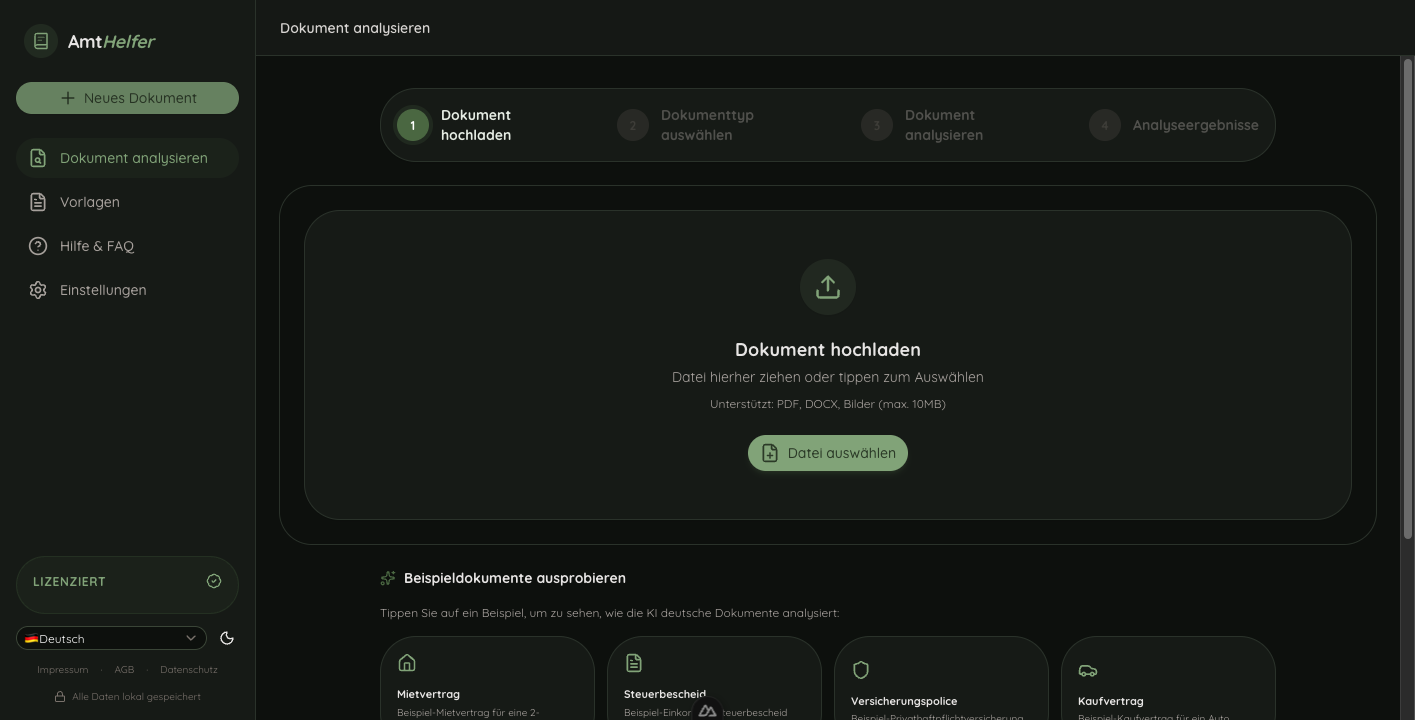
Task: Open the Datenschutz link
Action: click(x=188, y=669)
